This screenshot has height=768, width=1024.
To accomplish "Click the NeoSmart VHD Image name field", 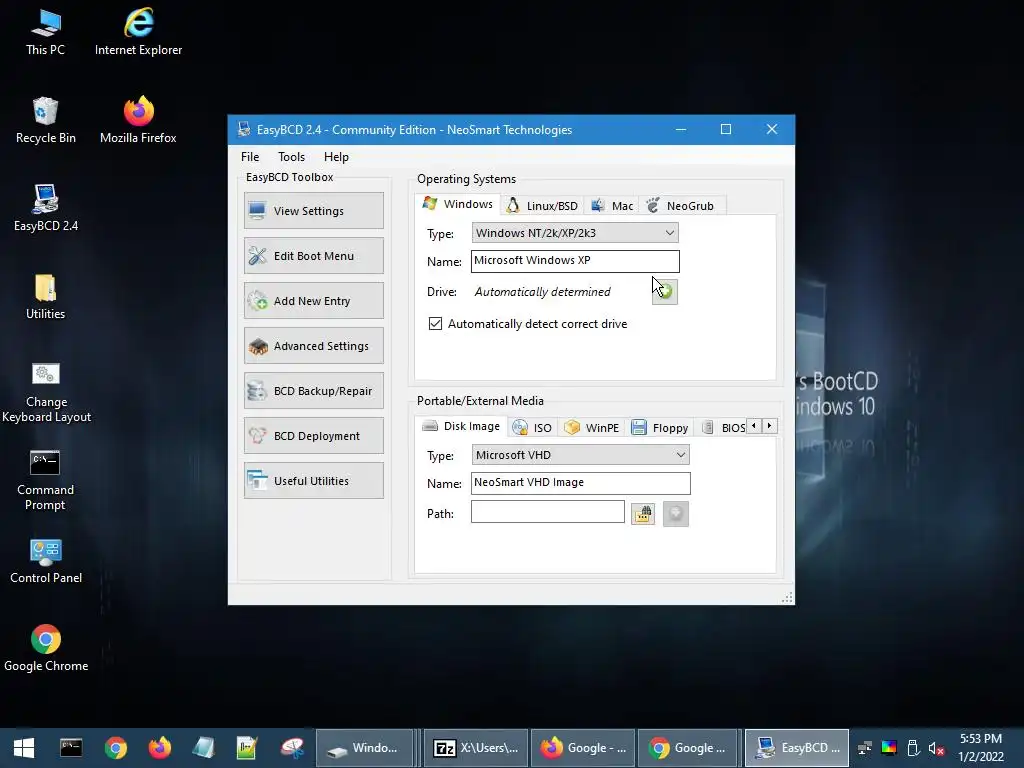I will tap(580, 483).
